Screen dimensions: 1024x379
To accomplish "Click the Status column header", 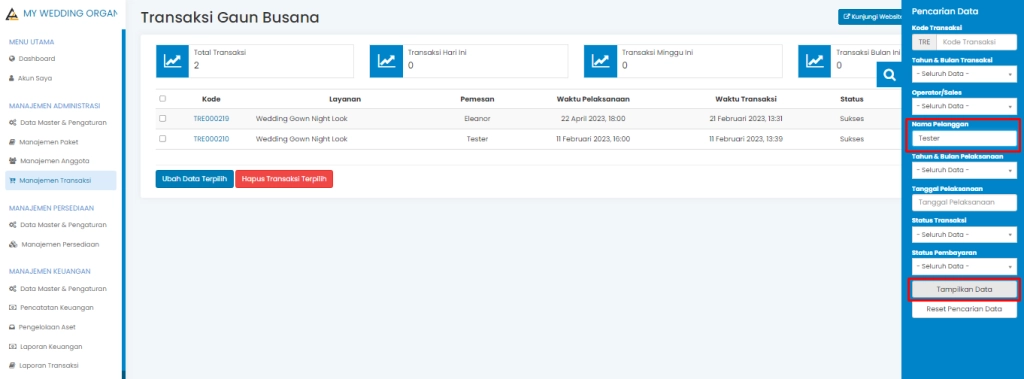I will [852, 99].
